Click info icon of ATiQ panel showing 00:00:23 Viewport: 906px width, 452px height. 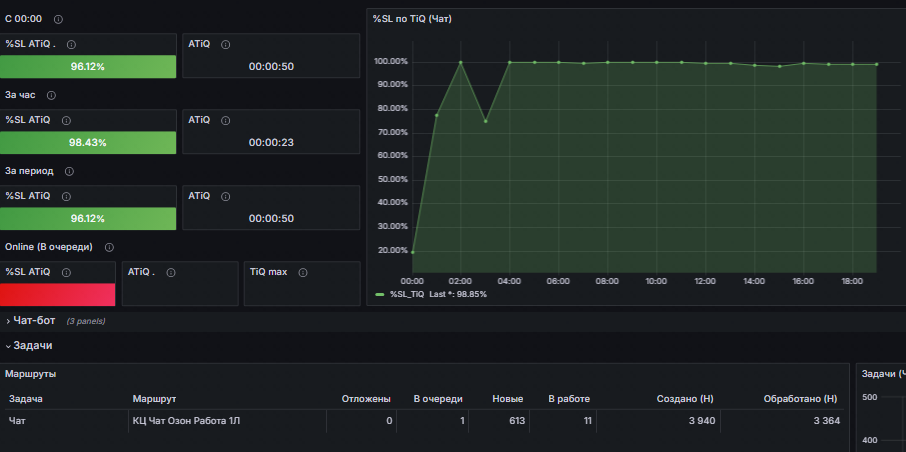[x=225, y=121]
